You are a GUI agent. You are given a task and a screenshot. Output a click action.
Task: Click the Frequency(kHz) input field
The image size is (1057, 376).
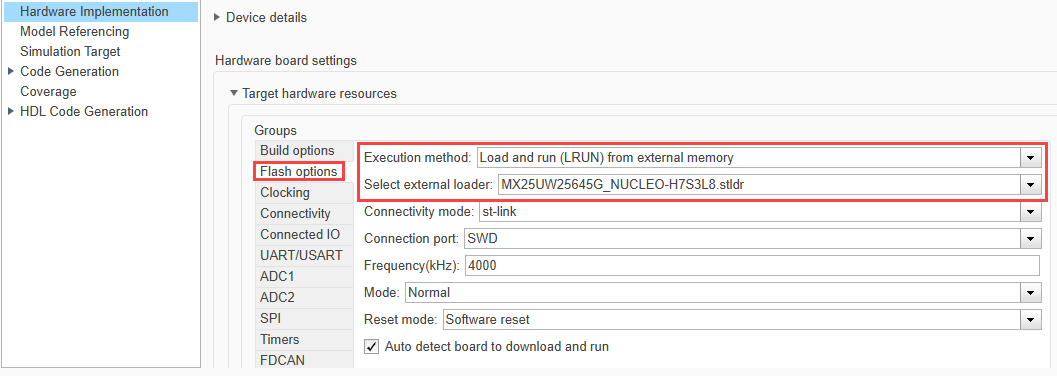tap(752, 265)
